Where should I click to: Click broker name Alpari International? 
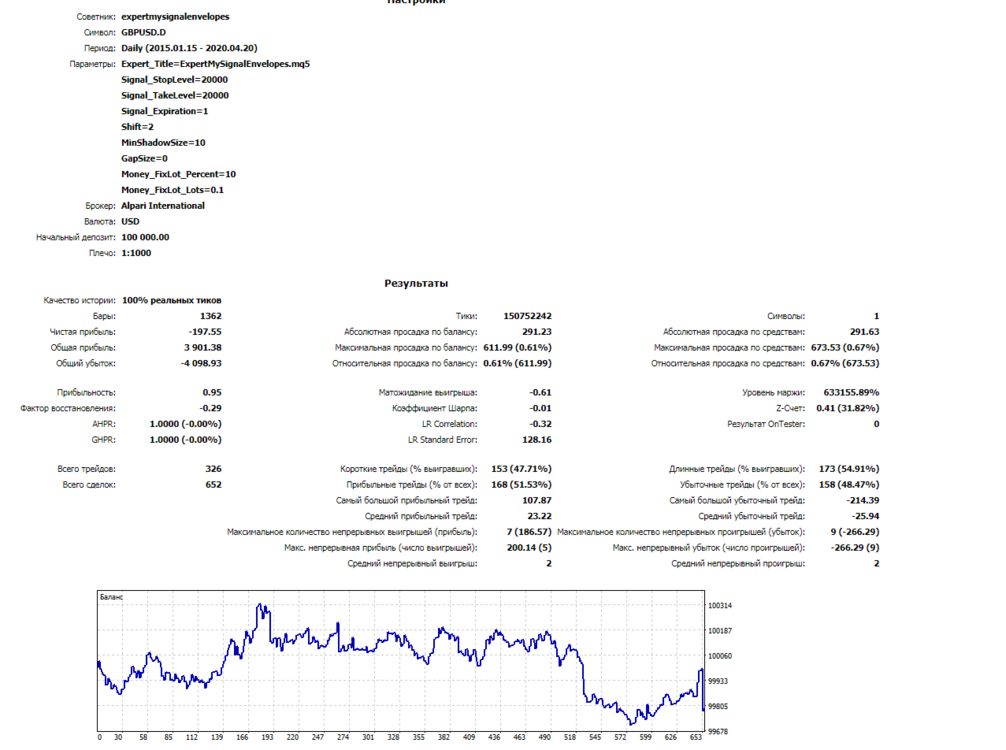tap(163, 205)
